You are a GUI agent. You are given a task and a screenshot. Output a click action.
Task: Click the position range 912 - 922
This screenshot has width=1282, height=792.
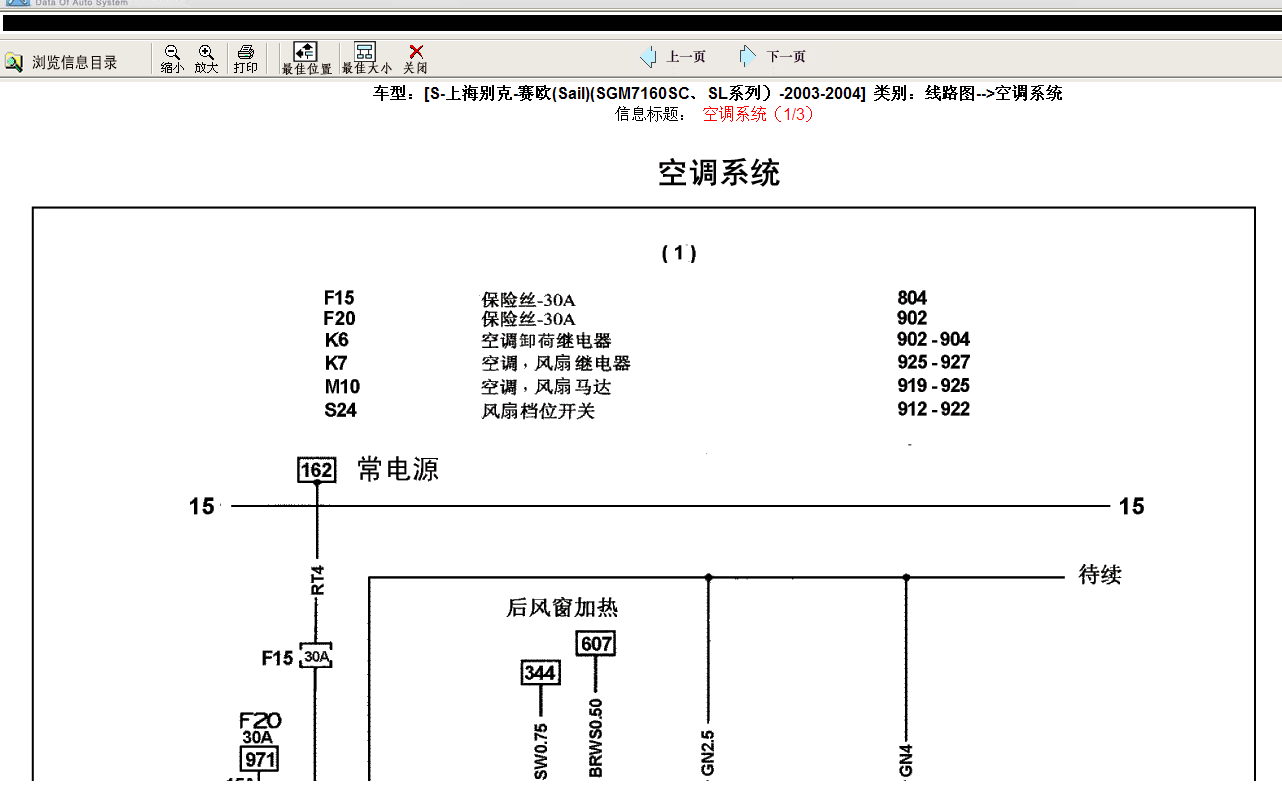tap(934, 409)
